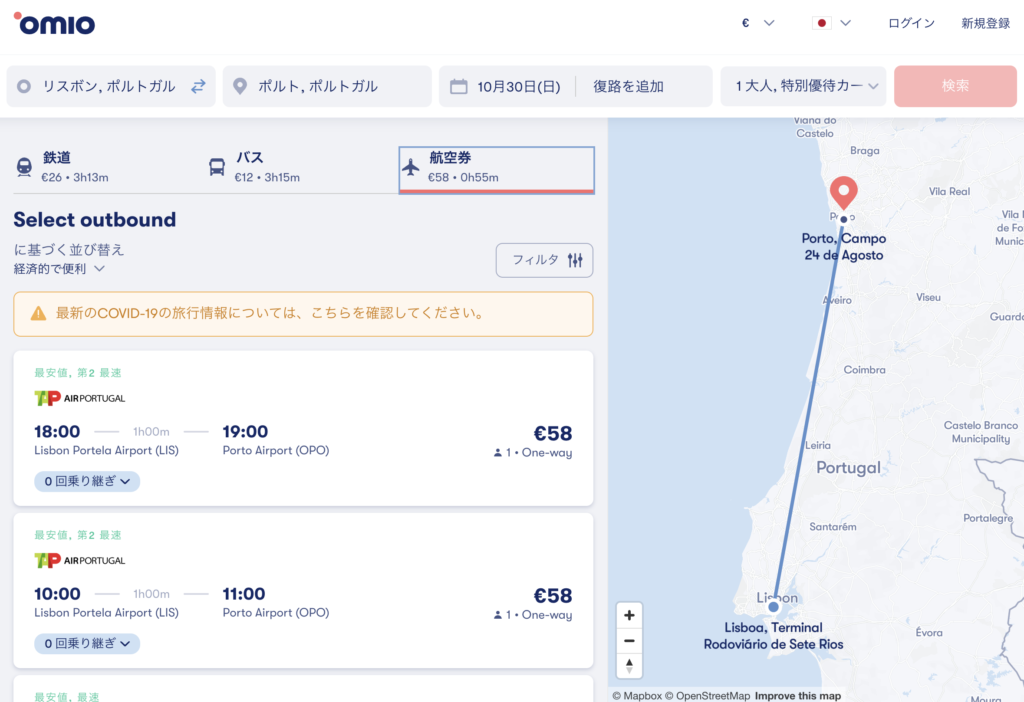Zoom in on the map
1024x702 pixels.
coord(629,615)
